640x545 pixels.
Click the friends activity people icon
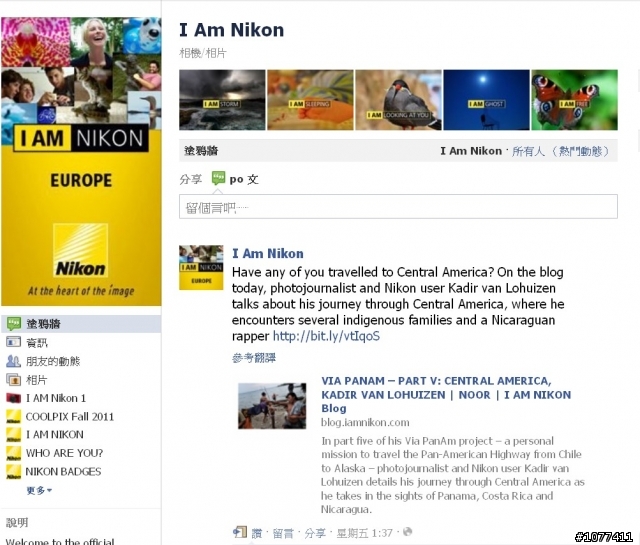[x=13, y=361]
